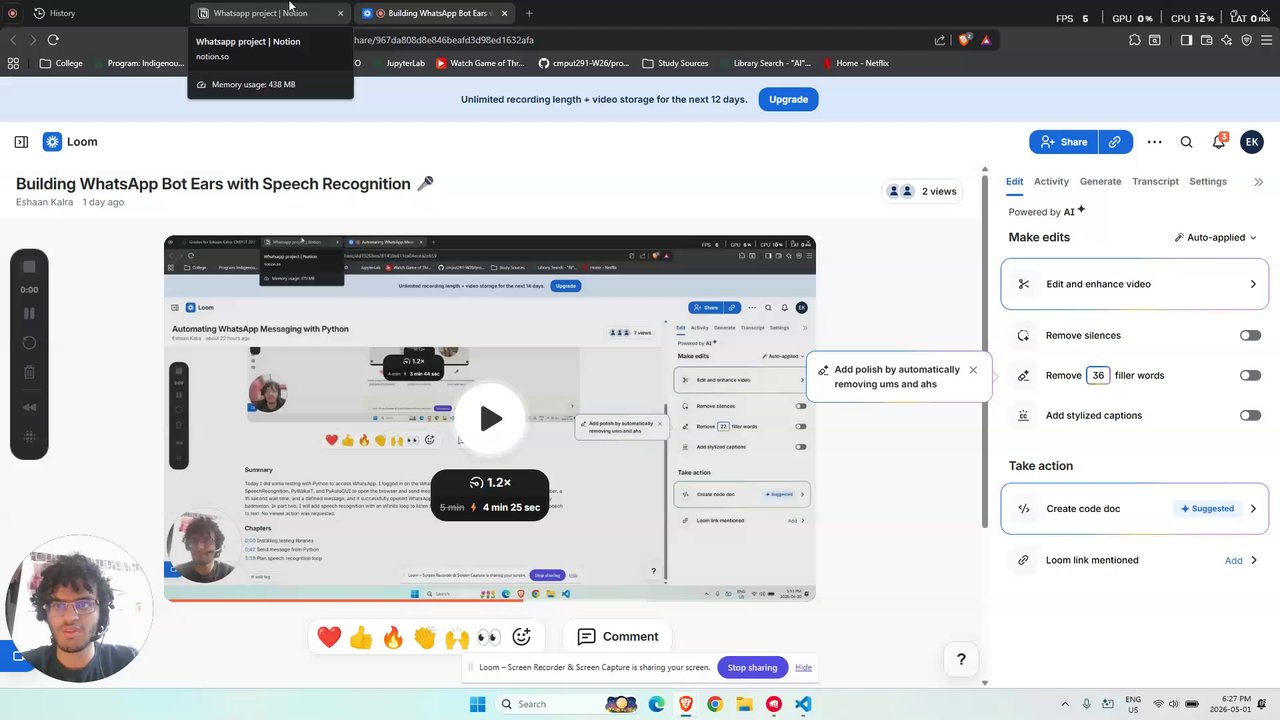Toggle Remove silences switch
Screen dimensions: 1280x720
[1250, 336]
